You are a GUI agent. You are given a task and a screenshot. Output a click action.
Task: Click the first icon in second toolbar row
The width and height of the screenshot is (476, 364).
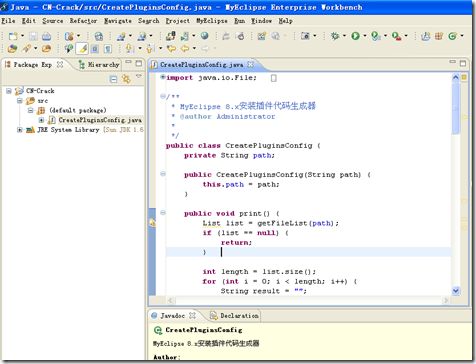click(12, 49)
